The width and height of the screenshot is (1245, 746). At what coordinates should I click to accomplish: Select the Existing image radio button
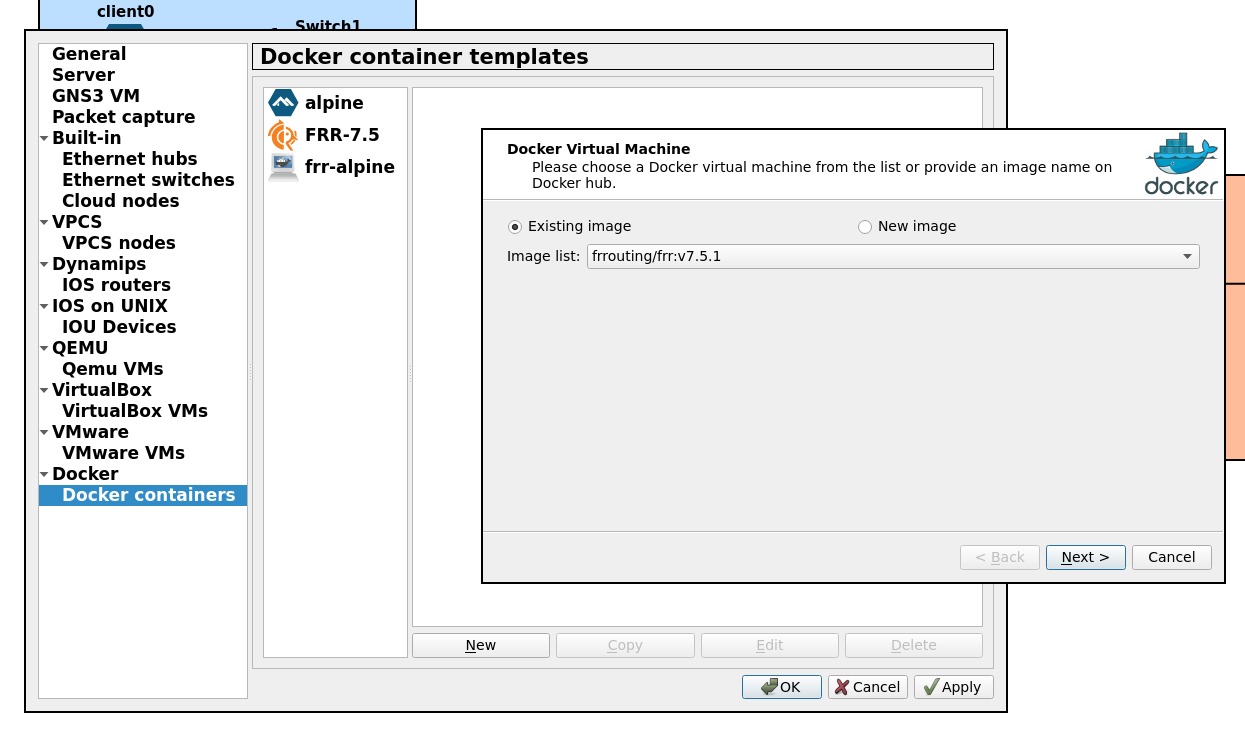[515, 227]
